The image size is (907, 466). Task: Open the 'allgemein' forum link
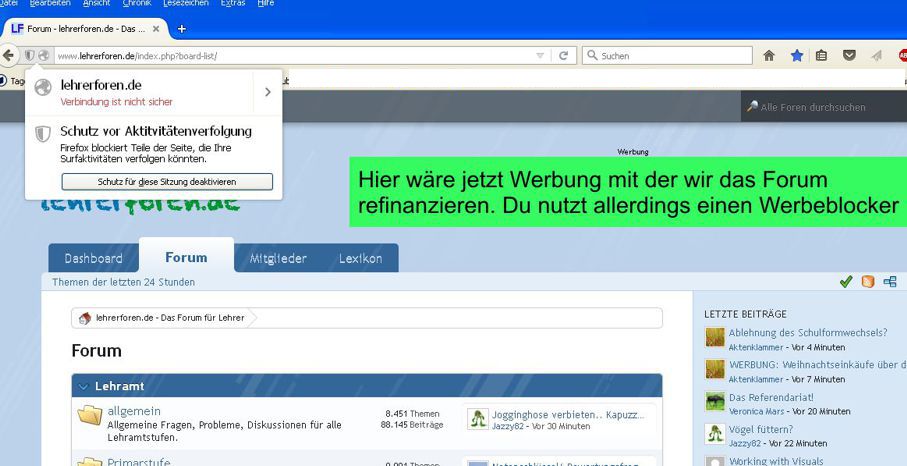click(134, 411)
